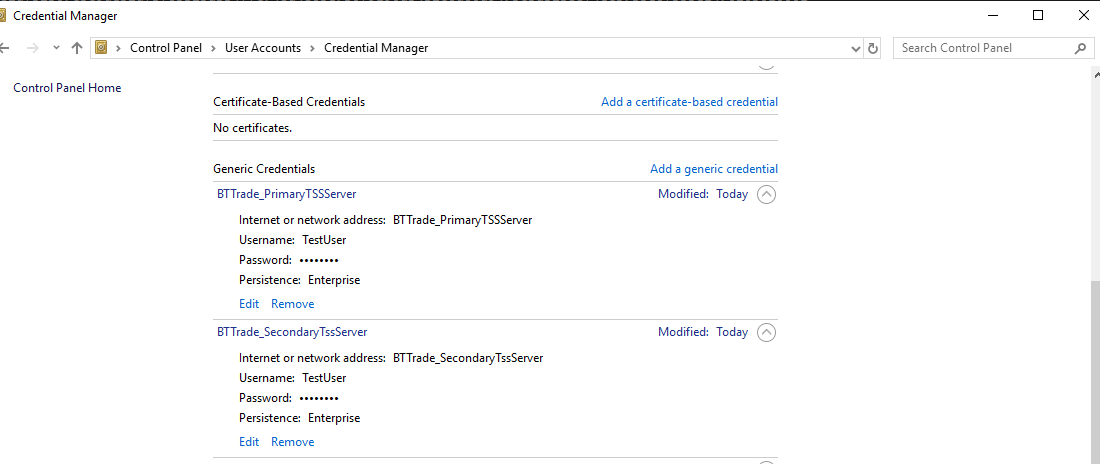The width and height of the screenshot is (1100, 464).
Task: Collapse the BTTrade_SecondaryTssServer entry chevron
Action: 767,332
